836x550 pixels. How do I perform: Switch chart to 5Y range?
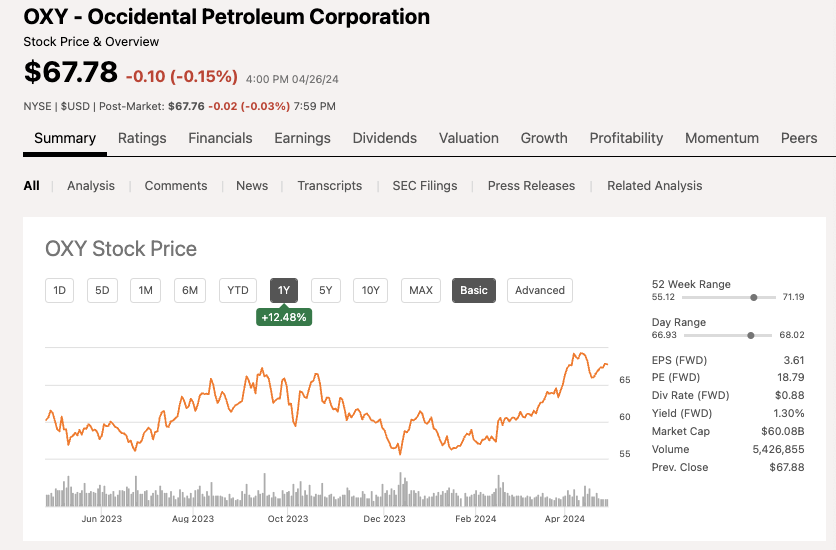coord(326,290)
